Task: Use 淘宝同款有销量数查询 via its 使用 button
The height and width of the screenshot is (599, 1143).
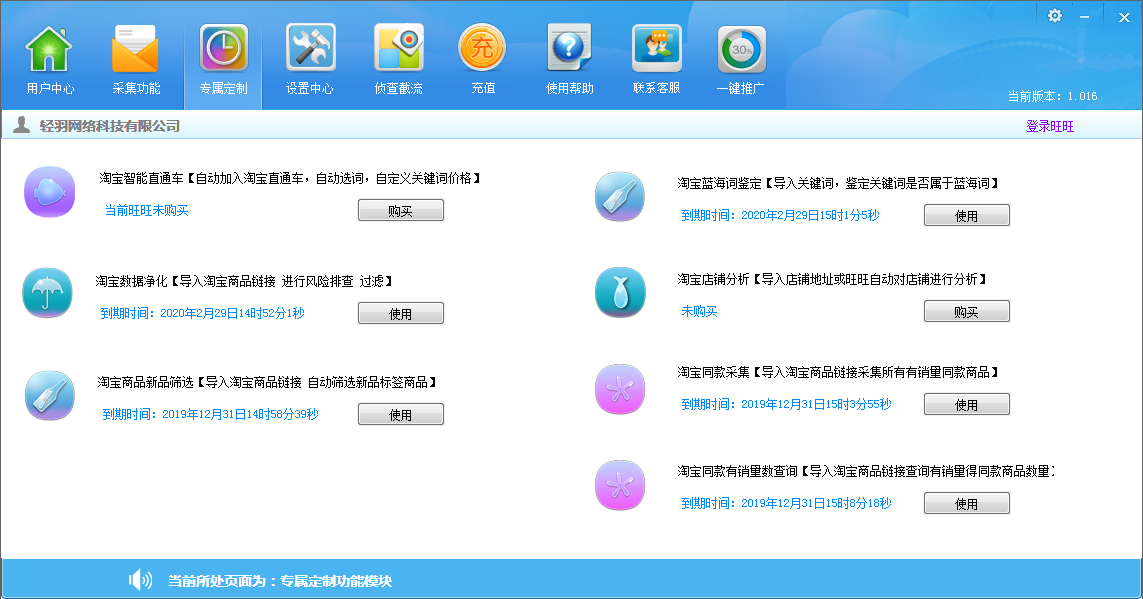Action: 967,504
